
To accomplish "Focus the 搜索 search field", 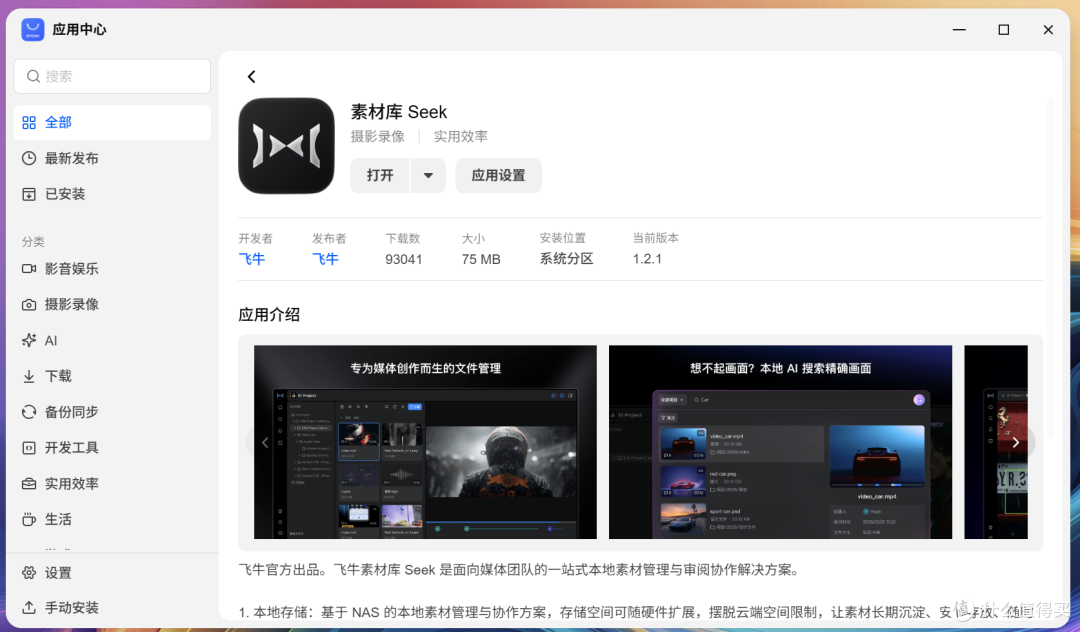I will [112, 76].
